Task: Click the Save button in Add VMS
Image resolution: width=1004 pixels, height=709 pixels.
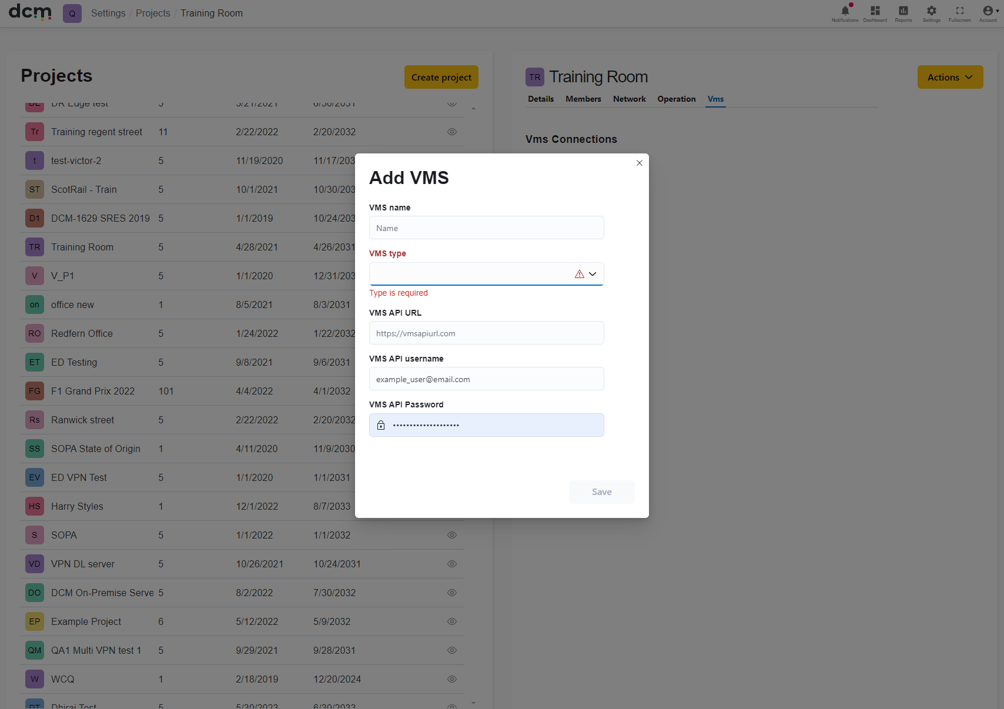Action: point(601,492)
